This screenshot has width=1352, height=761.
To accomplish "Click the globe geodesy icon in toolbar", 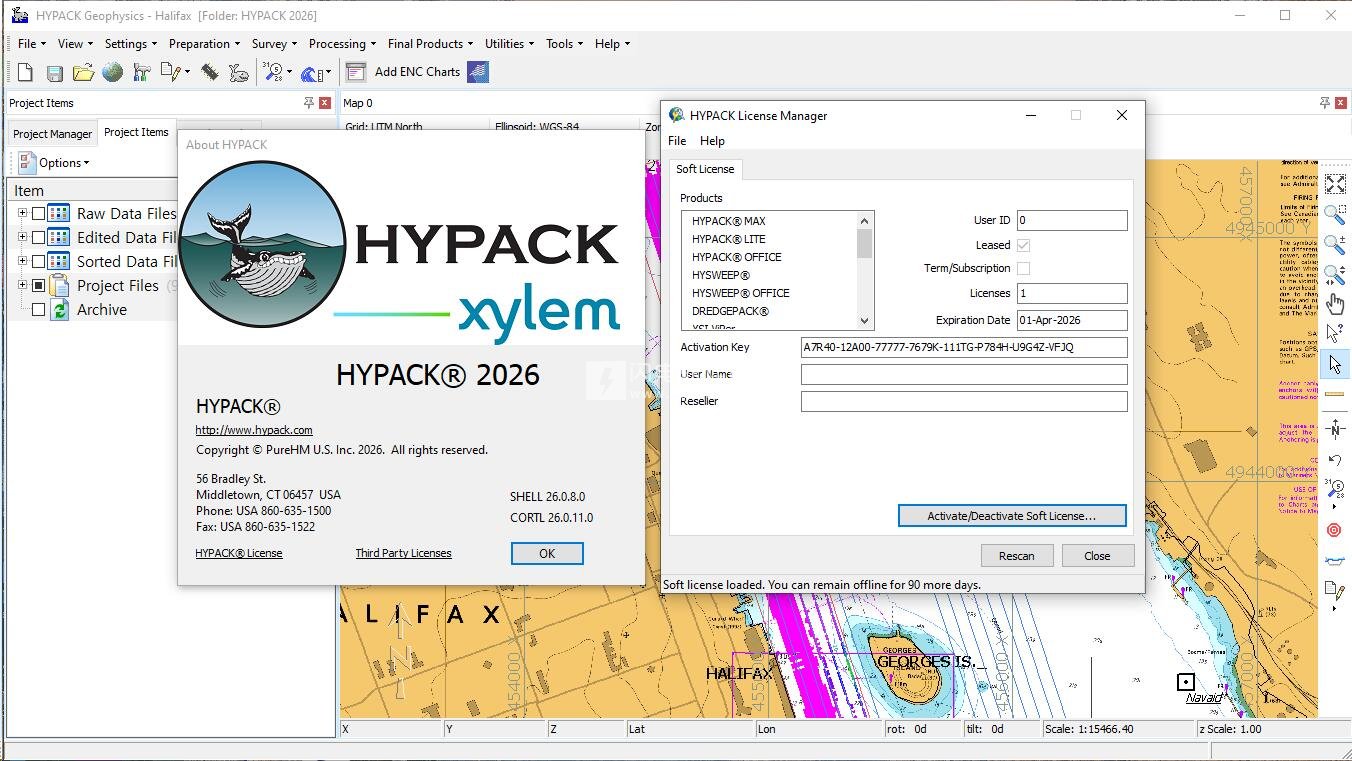I will click(x=112, y=72).
